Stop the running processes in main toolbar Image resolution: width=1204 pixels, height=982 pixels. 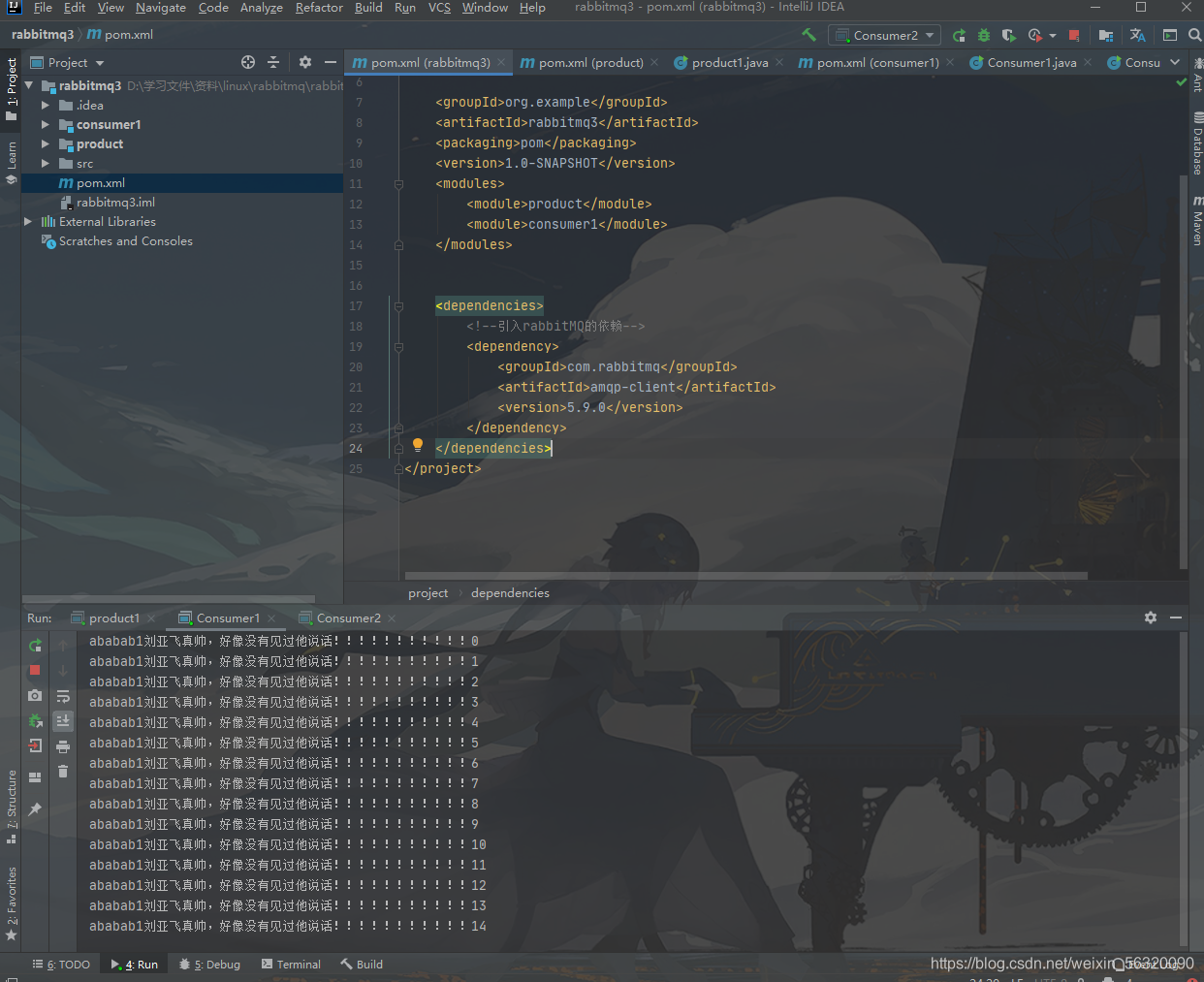click(1074, 35)
